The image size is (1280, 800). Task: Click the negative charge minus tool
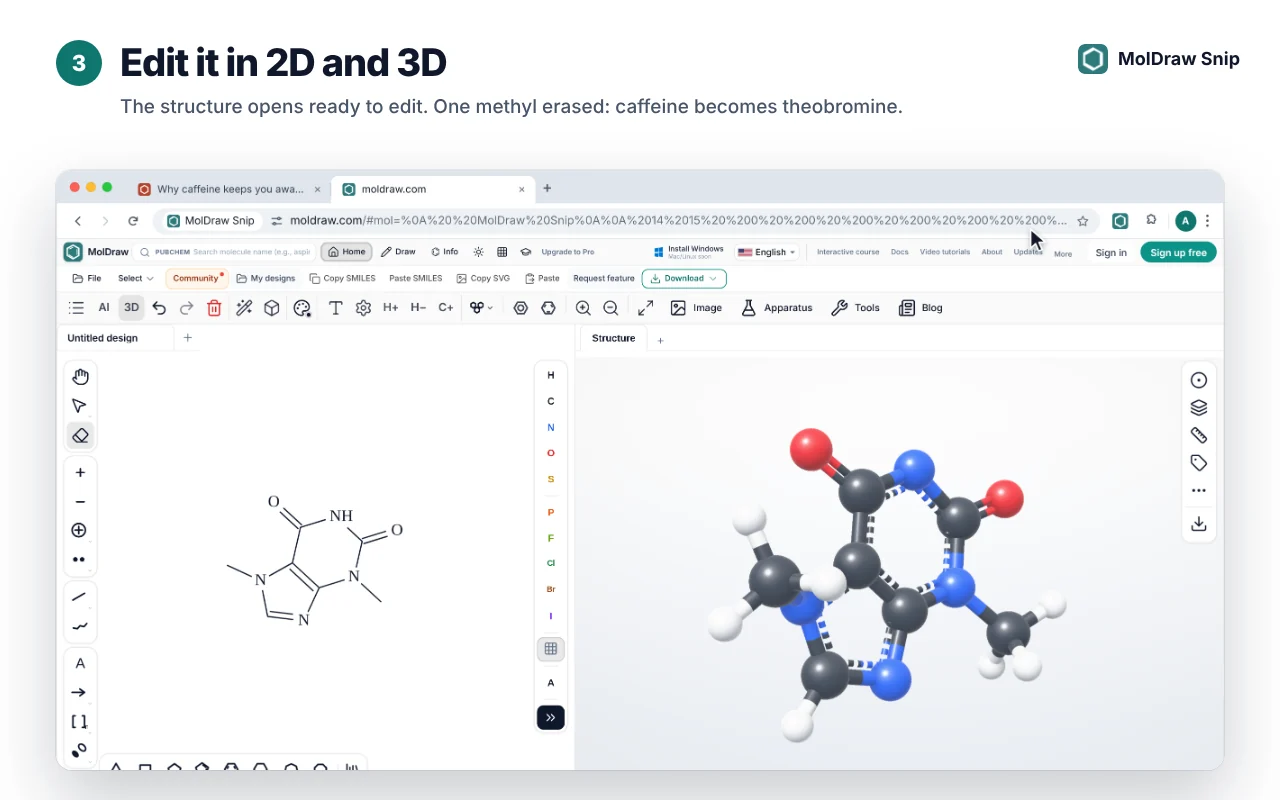(80, 502)
